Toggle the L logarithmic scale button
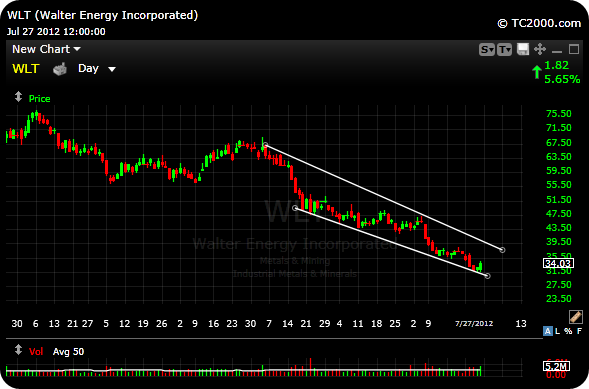This screenshot has width=589, height=389. 557,331
